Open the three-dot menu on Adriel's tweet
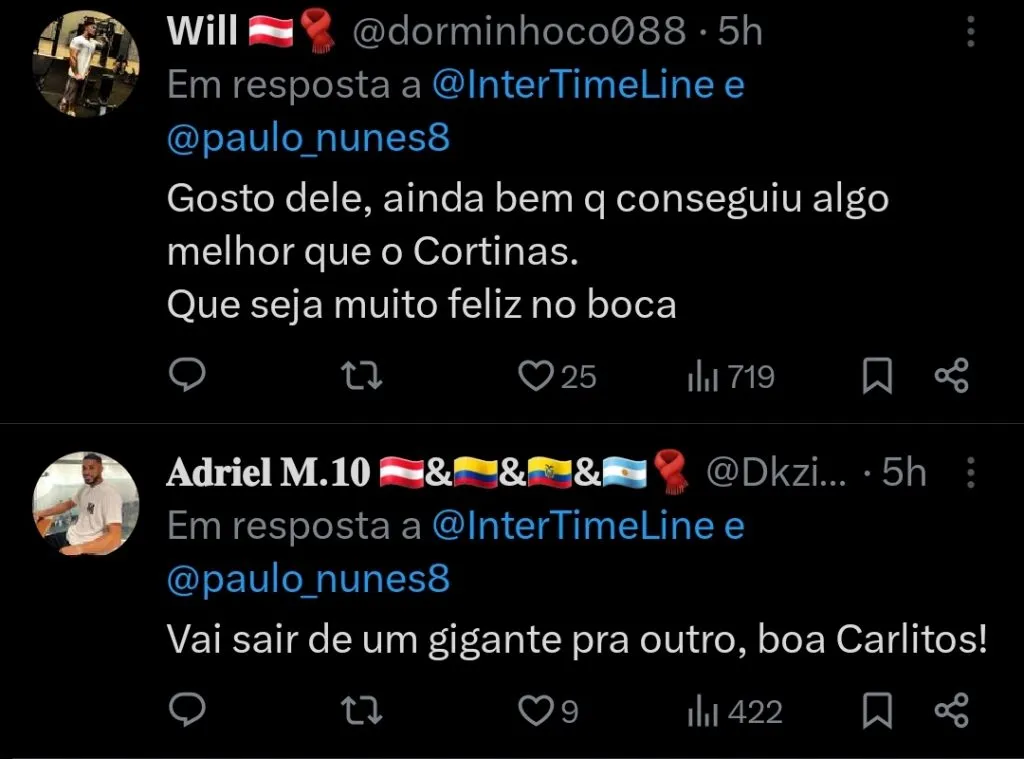1024x759 pixels. click(x=969, y=471)
